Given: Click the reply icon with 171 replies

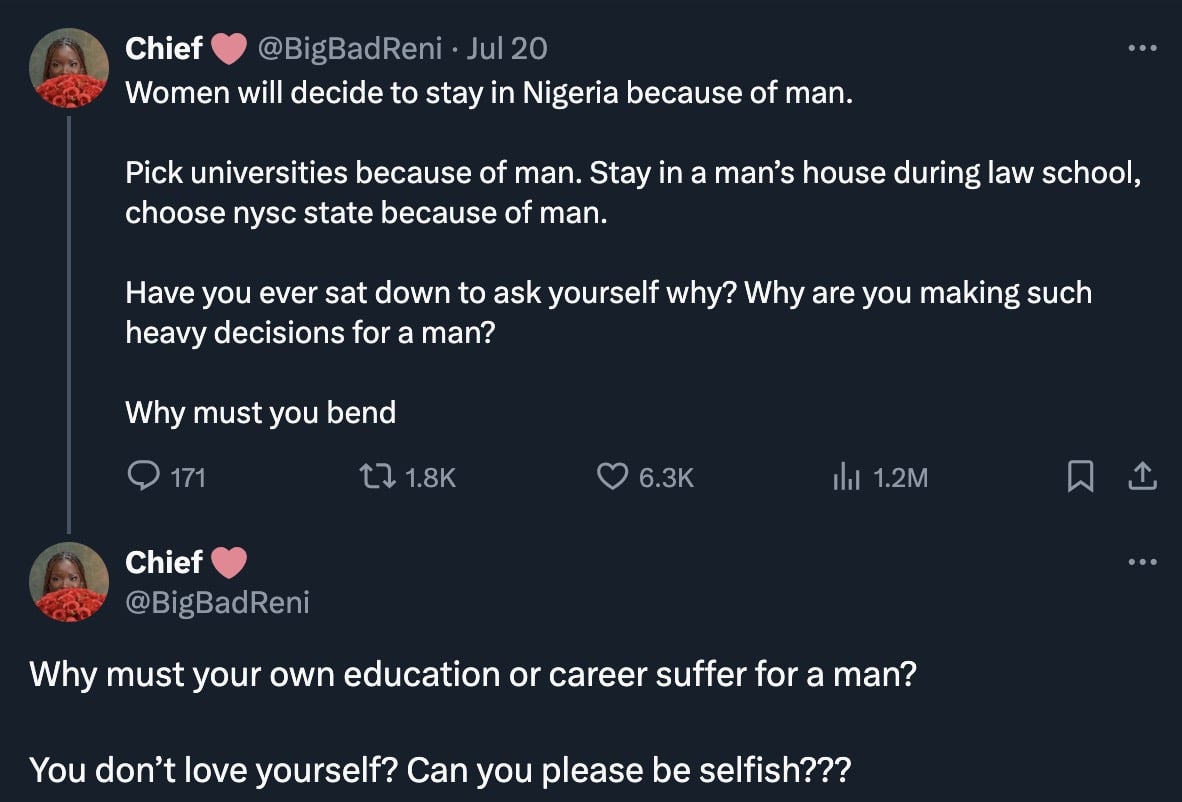Looking at the screenshot, I should click(141, 478).
